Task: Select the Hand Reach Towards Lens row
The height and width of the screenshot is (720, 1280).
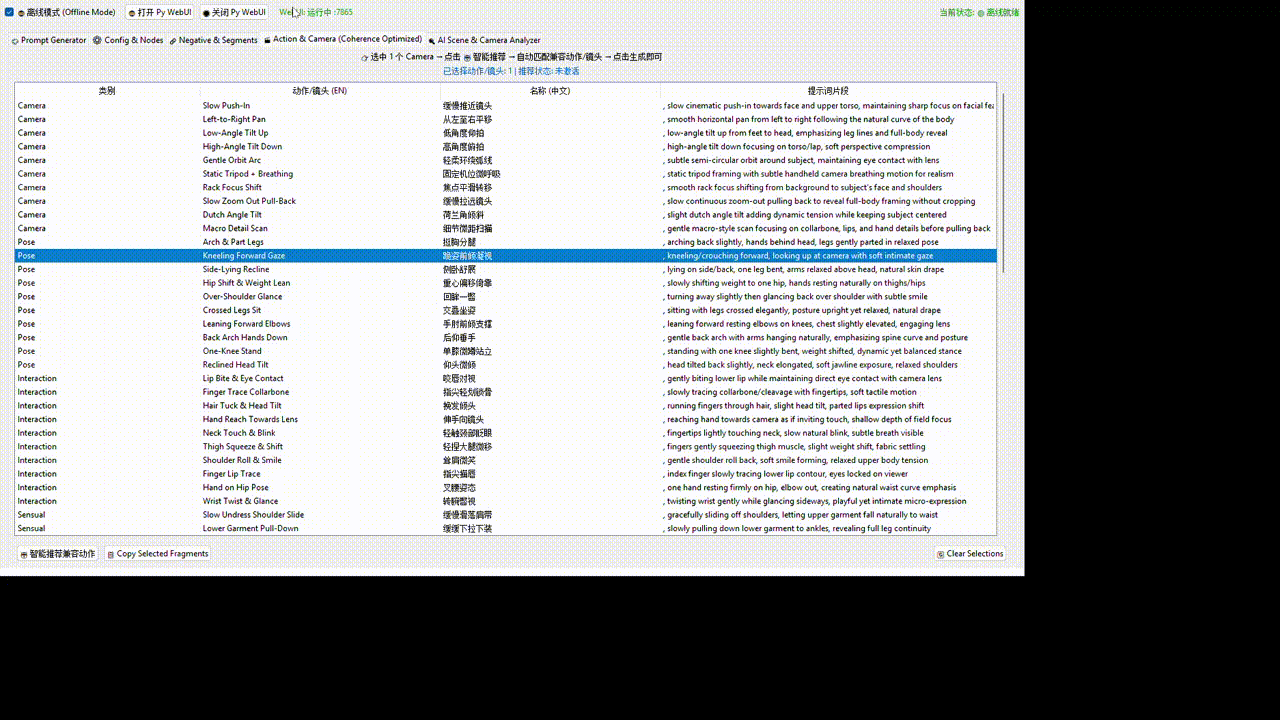Action: click(506, 419)
